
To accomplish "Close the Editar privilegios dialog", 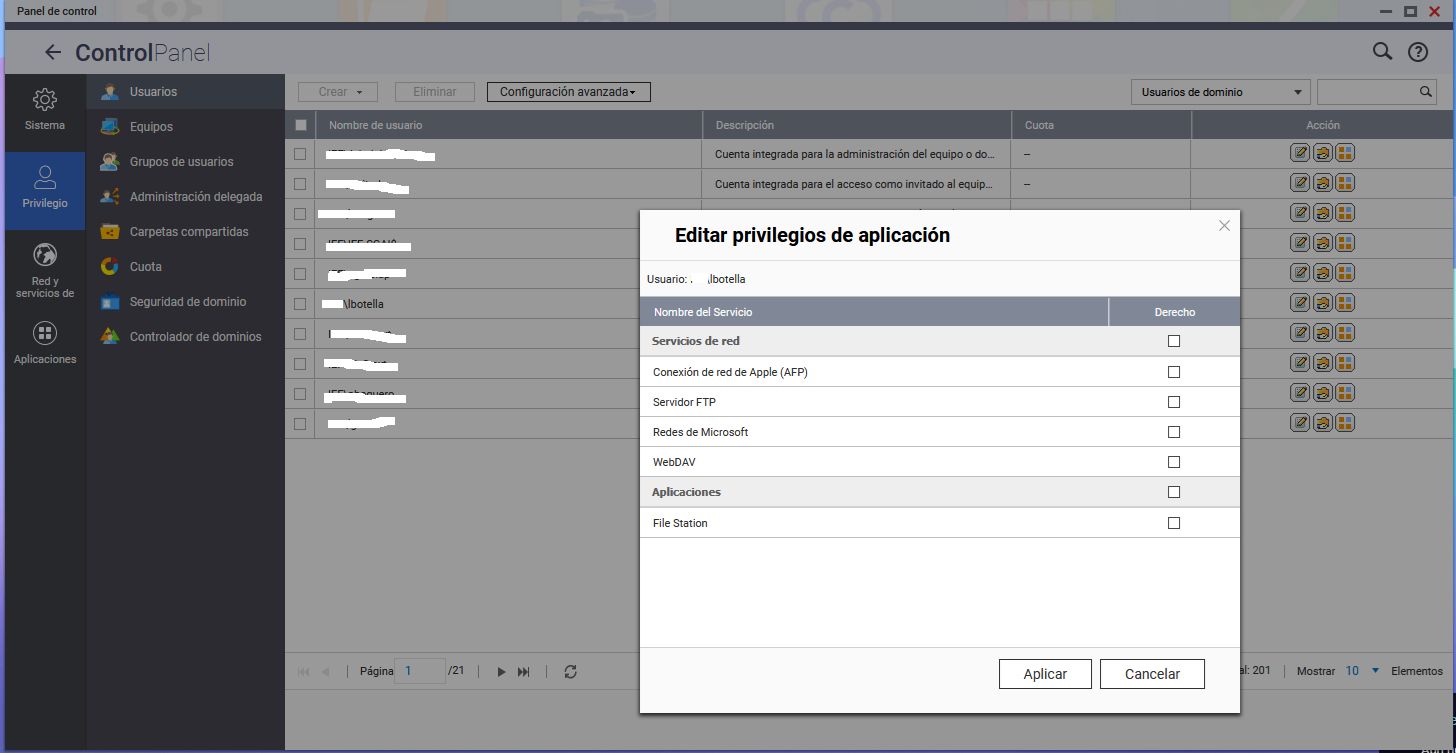I will pos(1224,226).
